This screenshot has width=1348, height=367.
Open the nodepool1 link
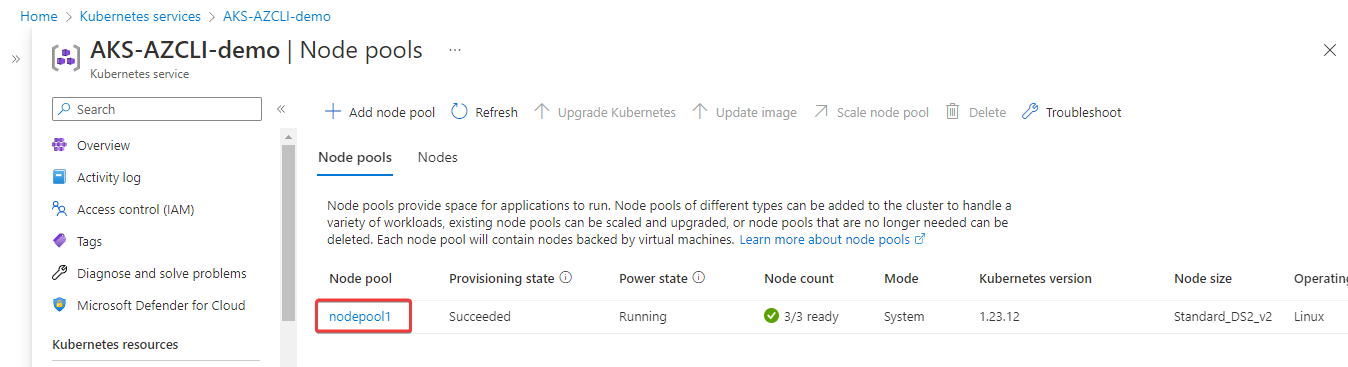[359, 316]
